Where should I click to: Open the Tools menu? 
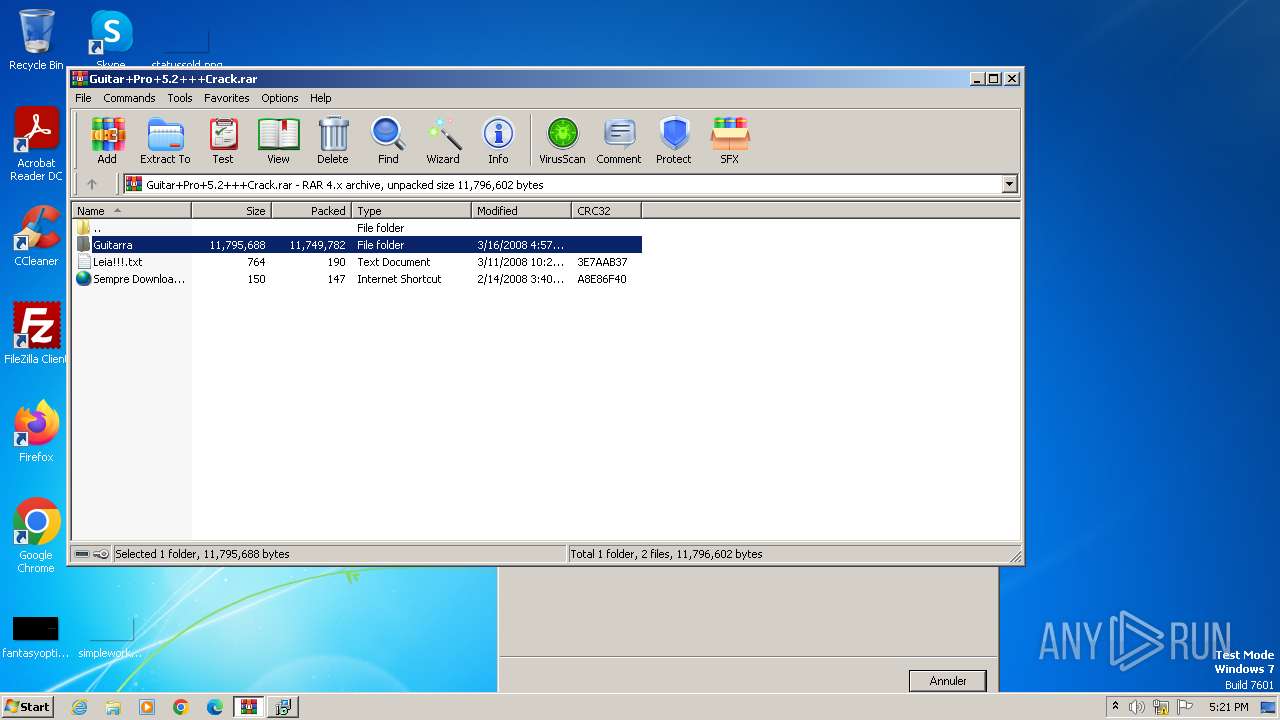[x=180, y=98]
